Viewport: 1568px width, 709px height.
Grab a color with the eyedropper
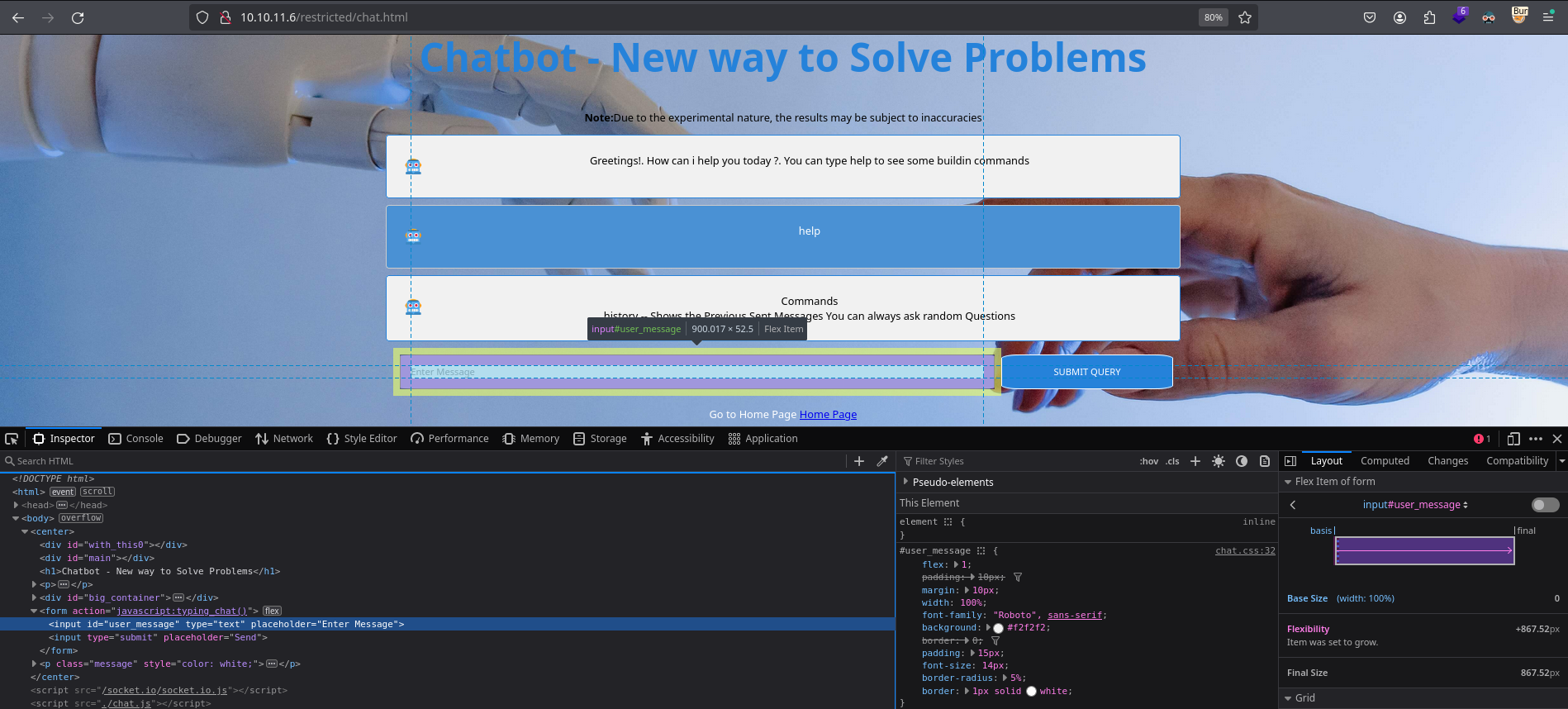pyautogui.click(x=882, y=461)
